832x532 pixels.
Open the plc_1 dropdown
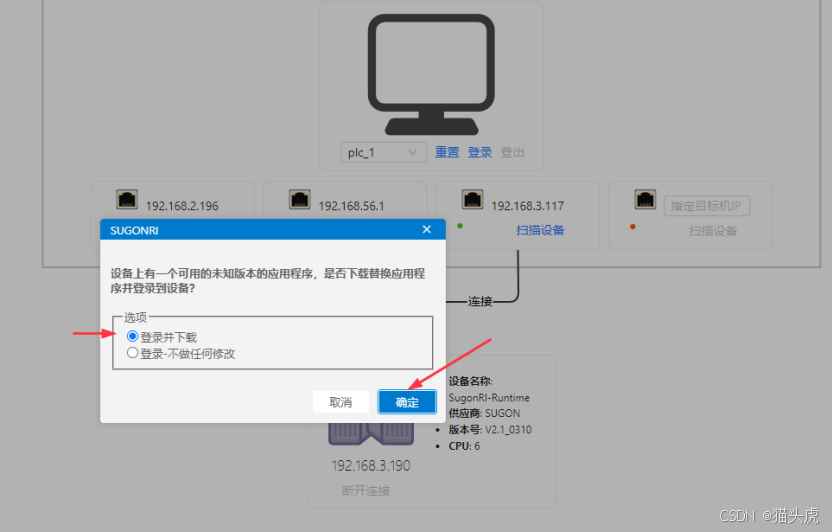383,153
